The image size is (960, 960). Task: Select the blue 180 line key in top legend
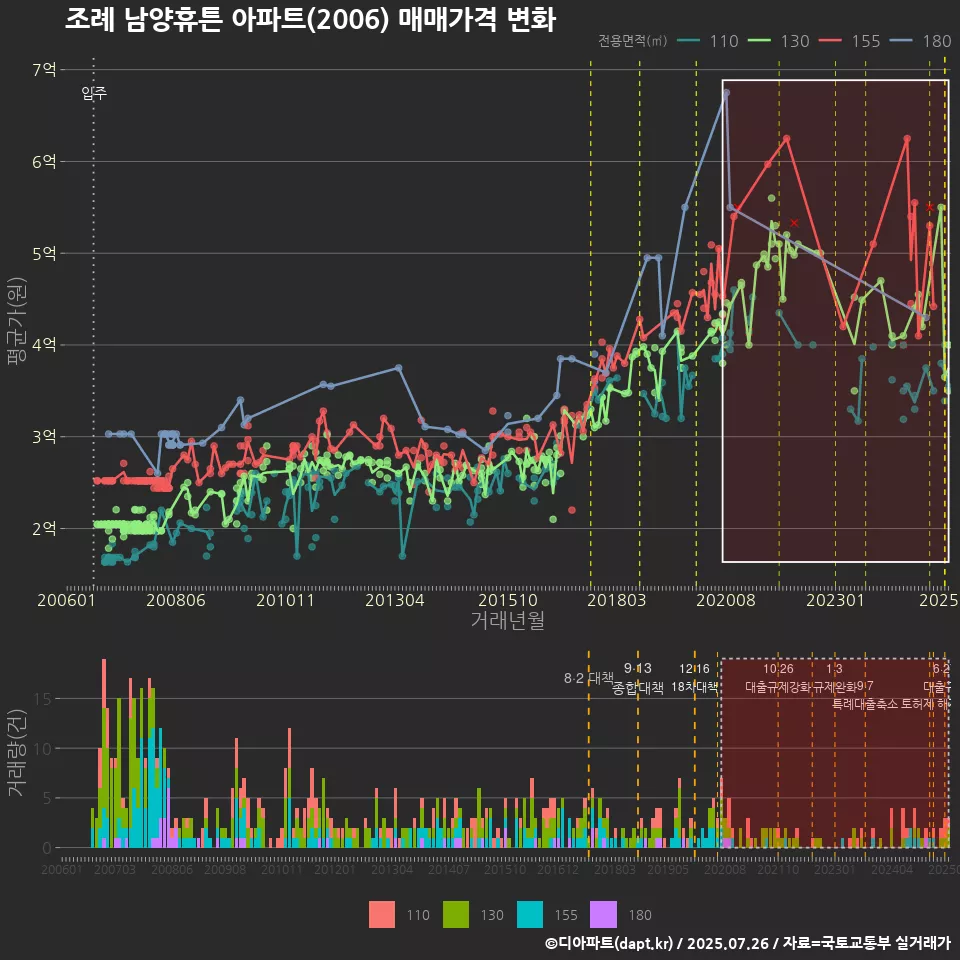[902, 41]
